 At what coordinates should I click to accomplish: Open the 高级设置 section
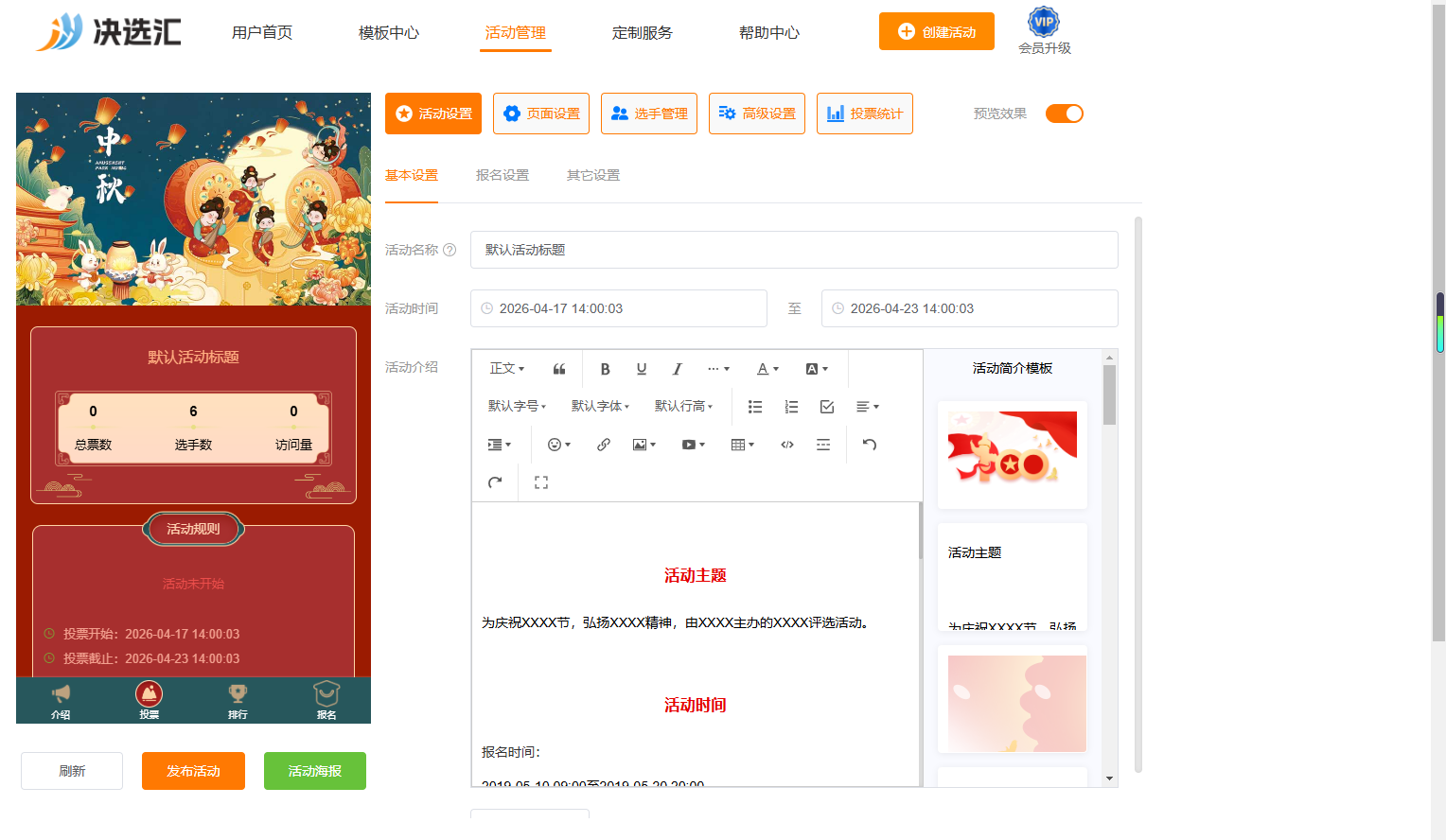(x=757, y=114)
